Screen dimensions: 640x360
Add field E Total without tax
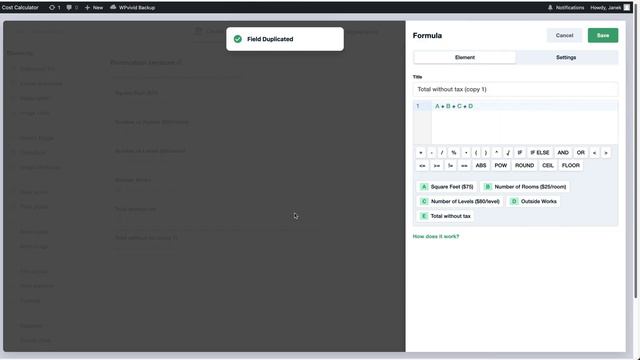pyautogui.click(x=445, y=216)
